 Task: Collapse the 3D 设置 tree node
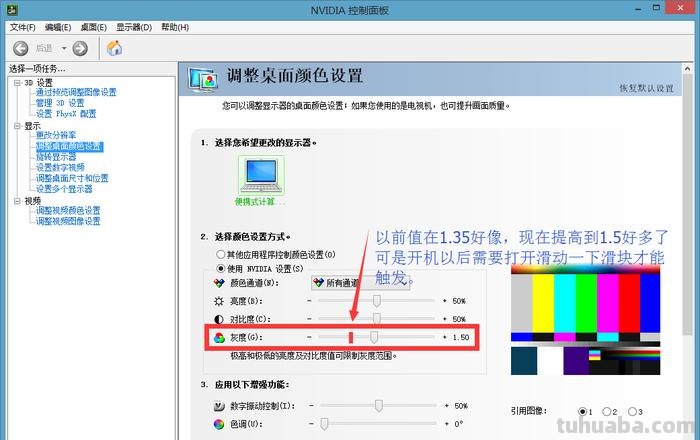tap(17, 83)
